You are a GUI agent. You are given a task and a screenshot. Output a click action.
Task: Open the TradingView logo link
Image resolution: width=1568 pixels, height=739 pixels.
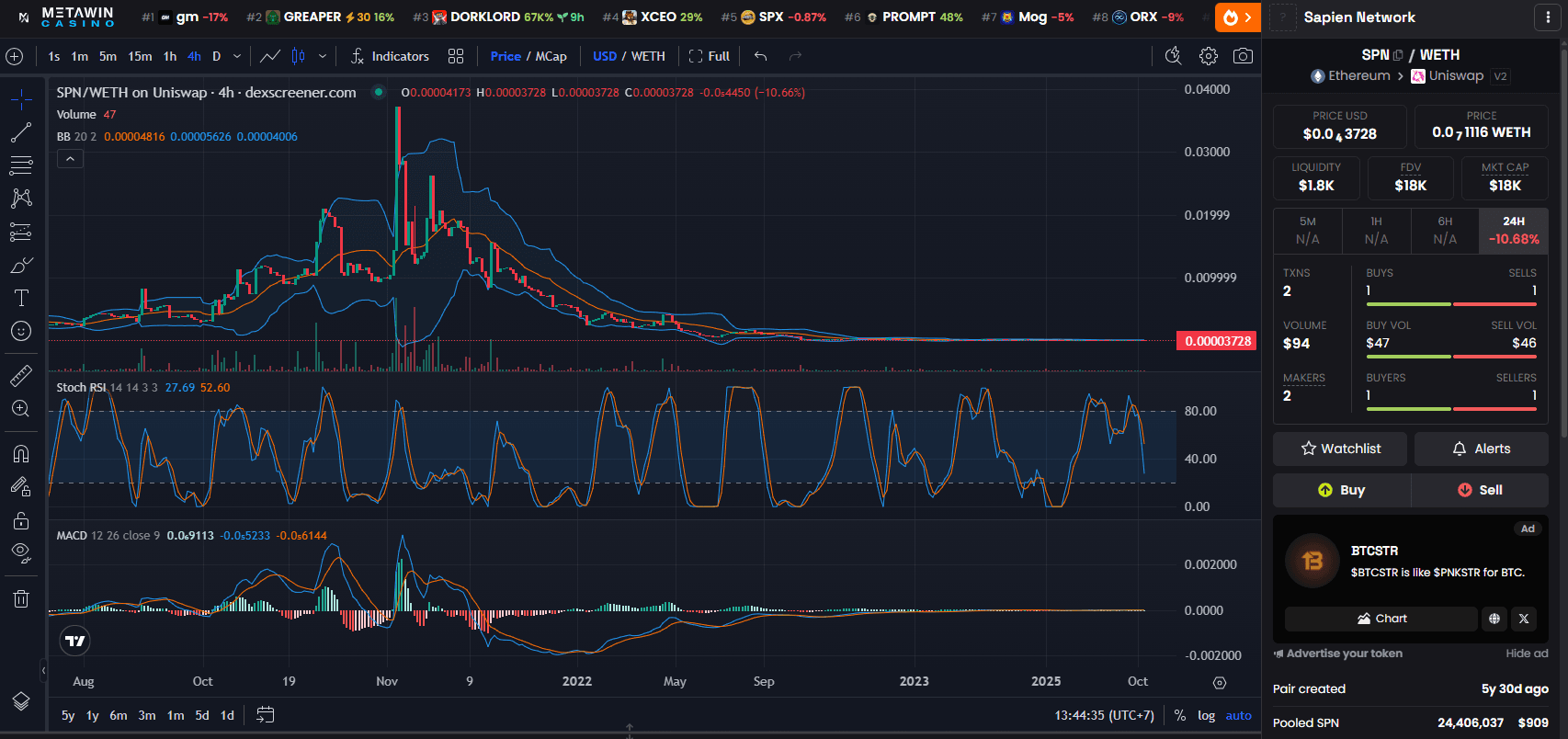tap(75, 641)
